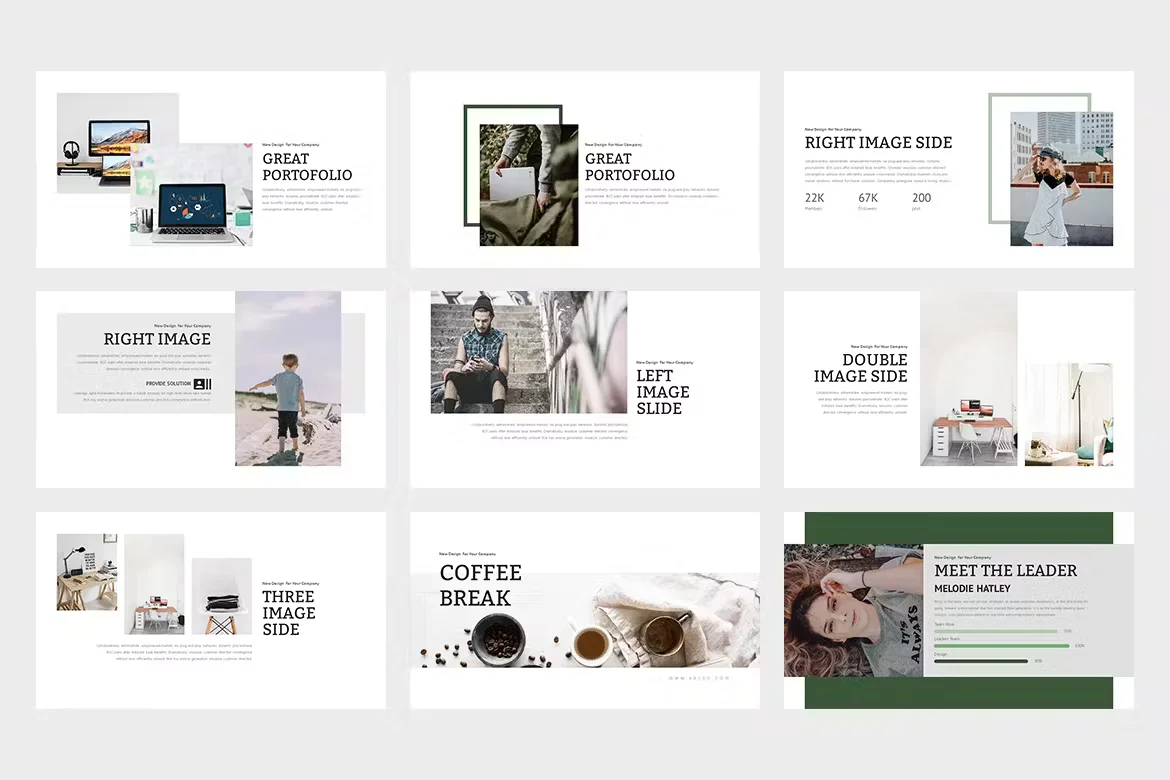Click the beach boy photo on RIGHT IMAGE slide
The height and width of the screenshot is (780, 1170).
(288, 378)
